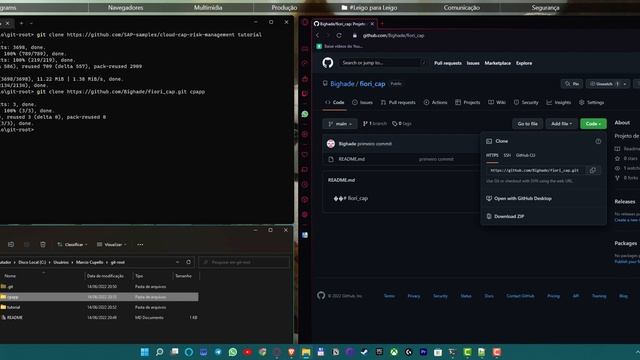Open Marketplace in GitHub header
Image resolution: width=640 pixels, height=360 pixels.
498,63
